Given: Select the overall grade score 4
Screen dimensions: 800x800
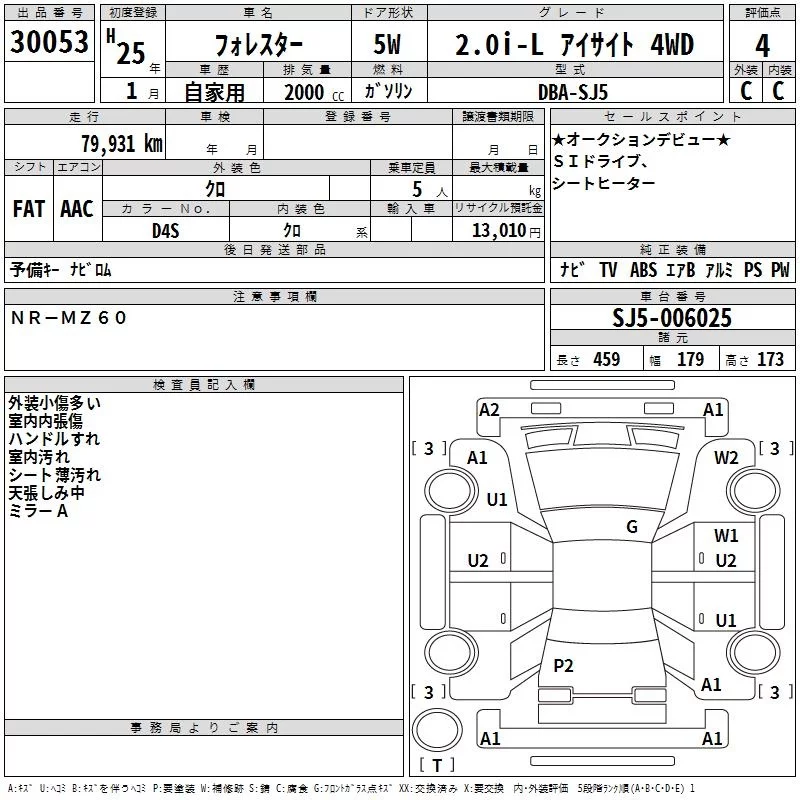Looking at the screenshot, I should [762, 46].
